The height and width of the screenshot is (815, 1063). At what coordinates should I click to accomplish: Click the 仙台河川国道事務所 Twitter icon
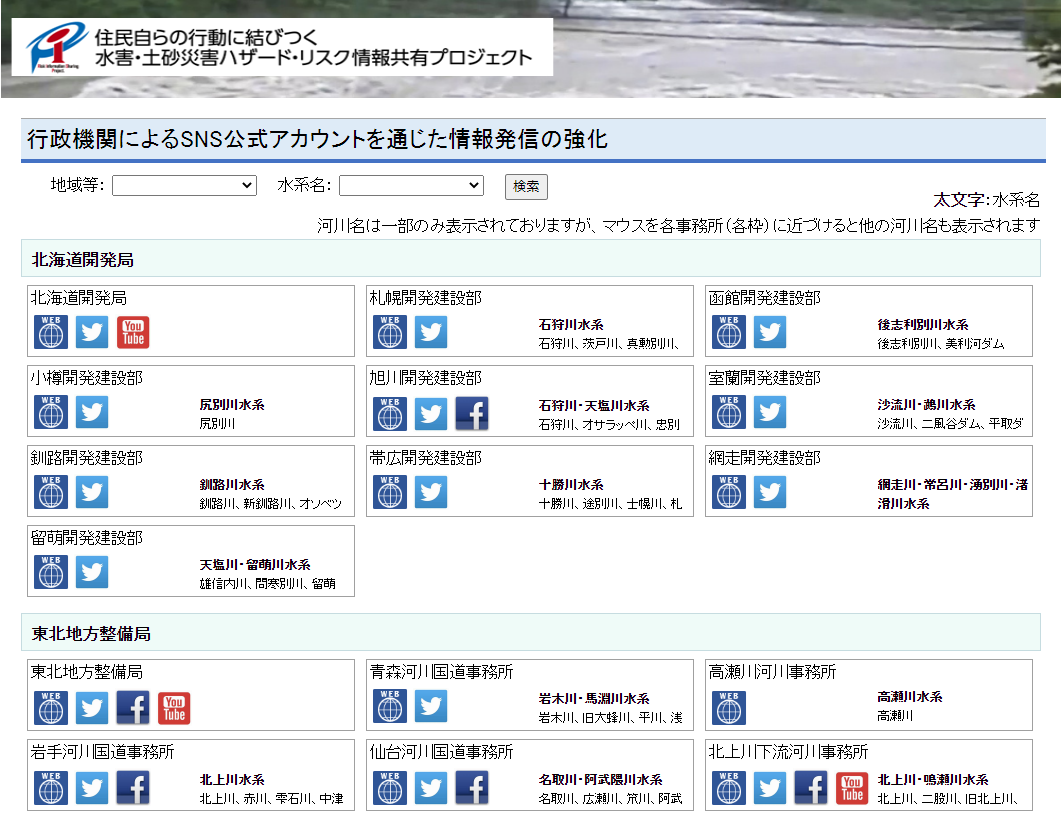430,788
